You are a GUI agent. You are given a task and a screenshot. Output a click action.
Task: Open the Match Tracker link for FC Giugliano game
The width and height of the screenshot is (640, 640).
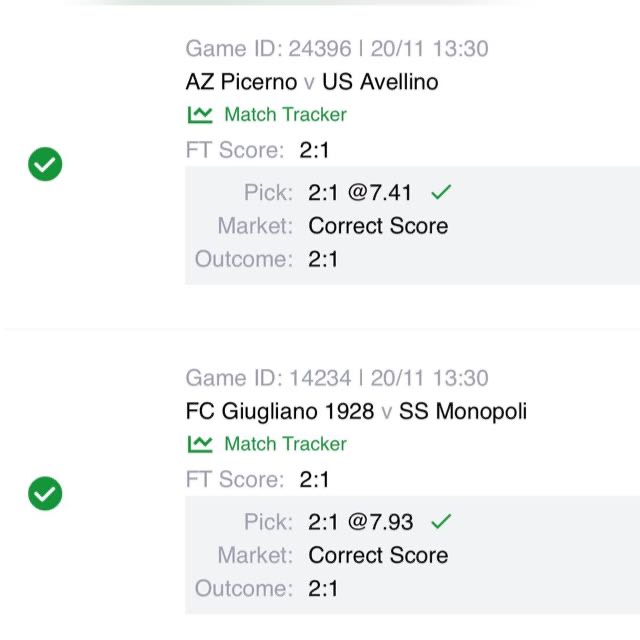pyautogui.click(x=285, y=444)
